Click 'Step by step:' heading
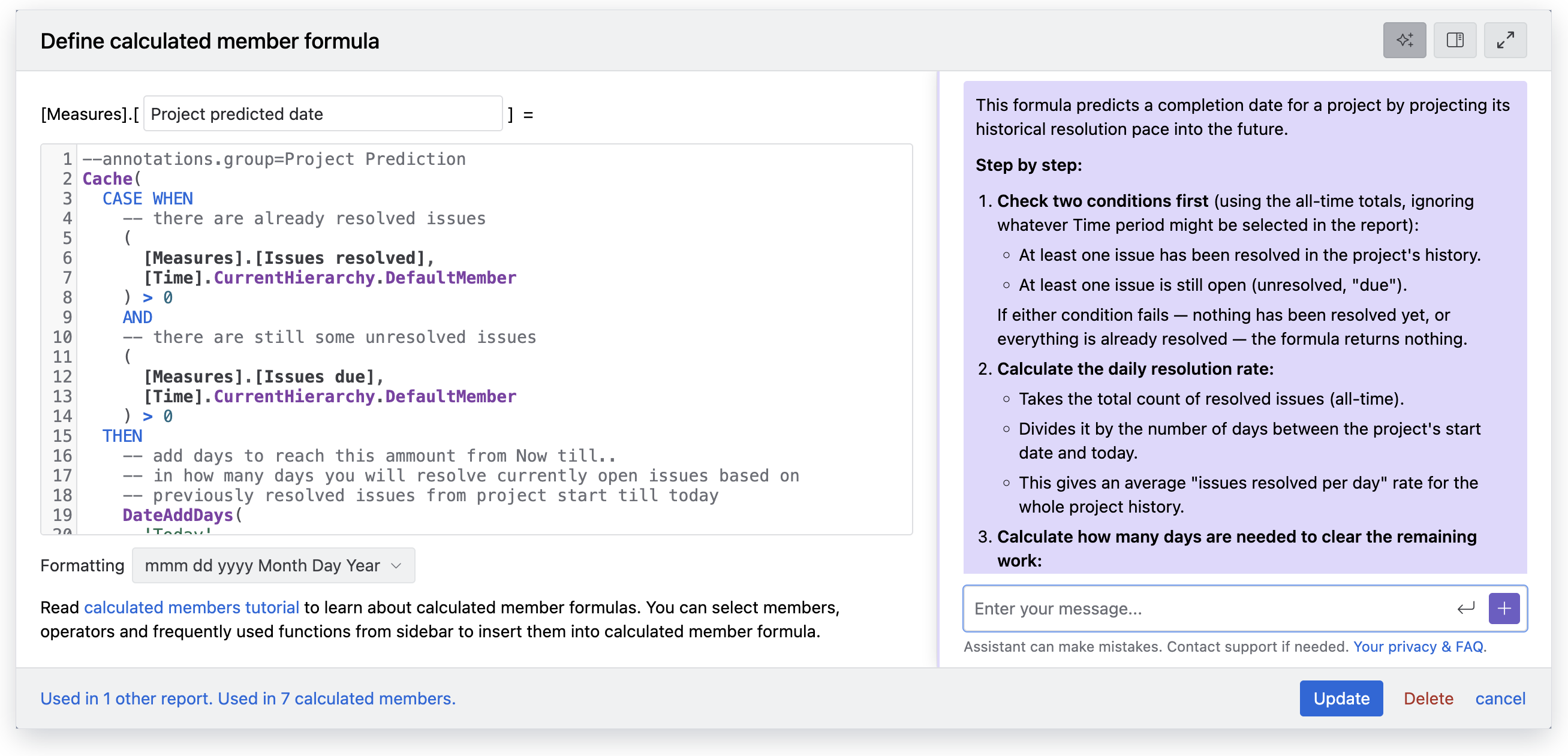 [1029, 165]
